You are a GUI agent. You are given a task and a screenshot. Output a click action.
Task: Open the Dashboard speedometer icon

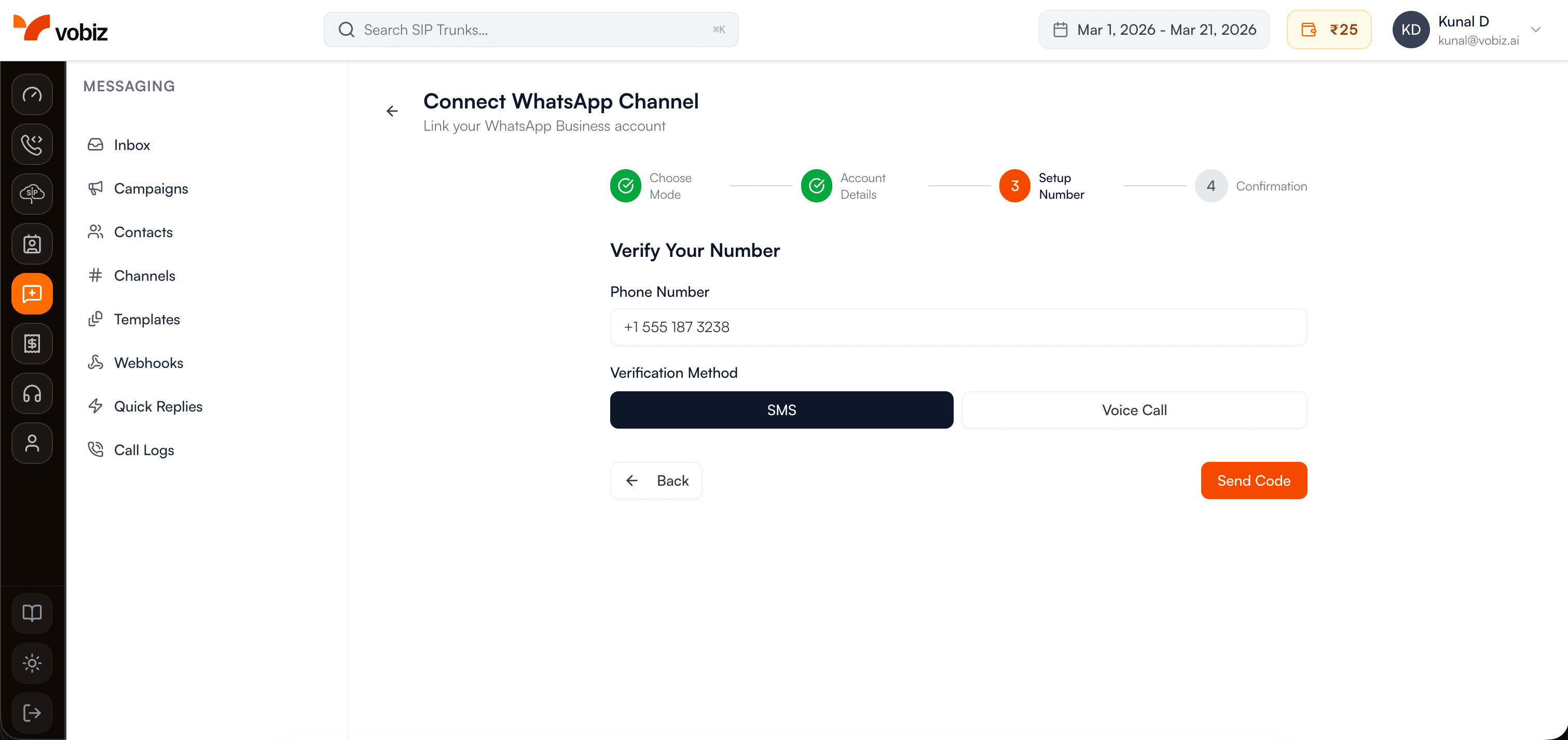(x=32, y=94)
